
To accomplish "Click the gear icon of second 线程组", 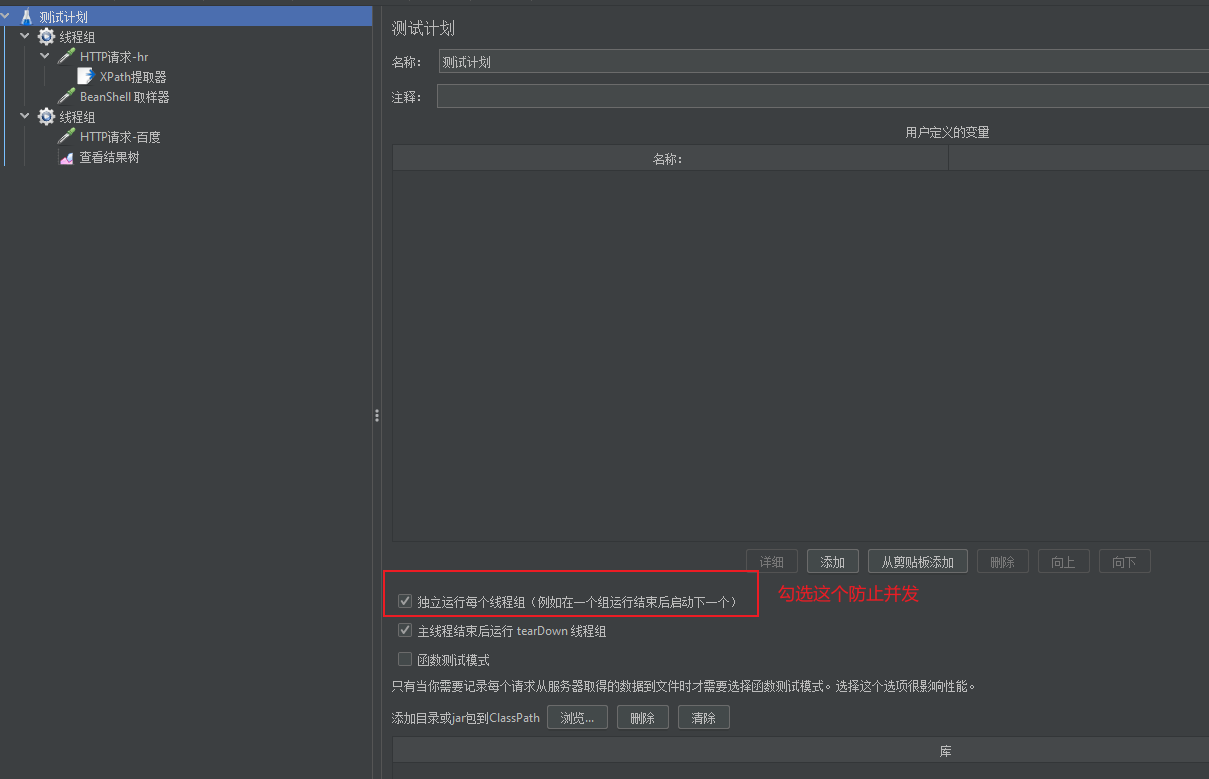I will (x=46, y=117).
